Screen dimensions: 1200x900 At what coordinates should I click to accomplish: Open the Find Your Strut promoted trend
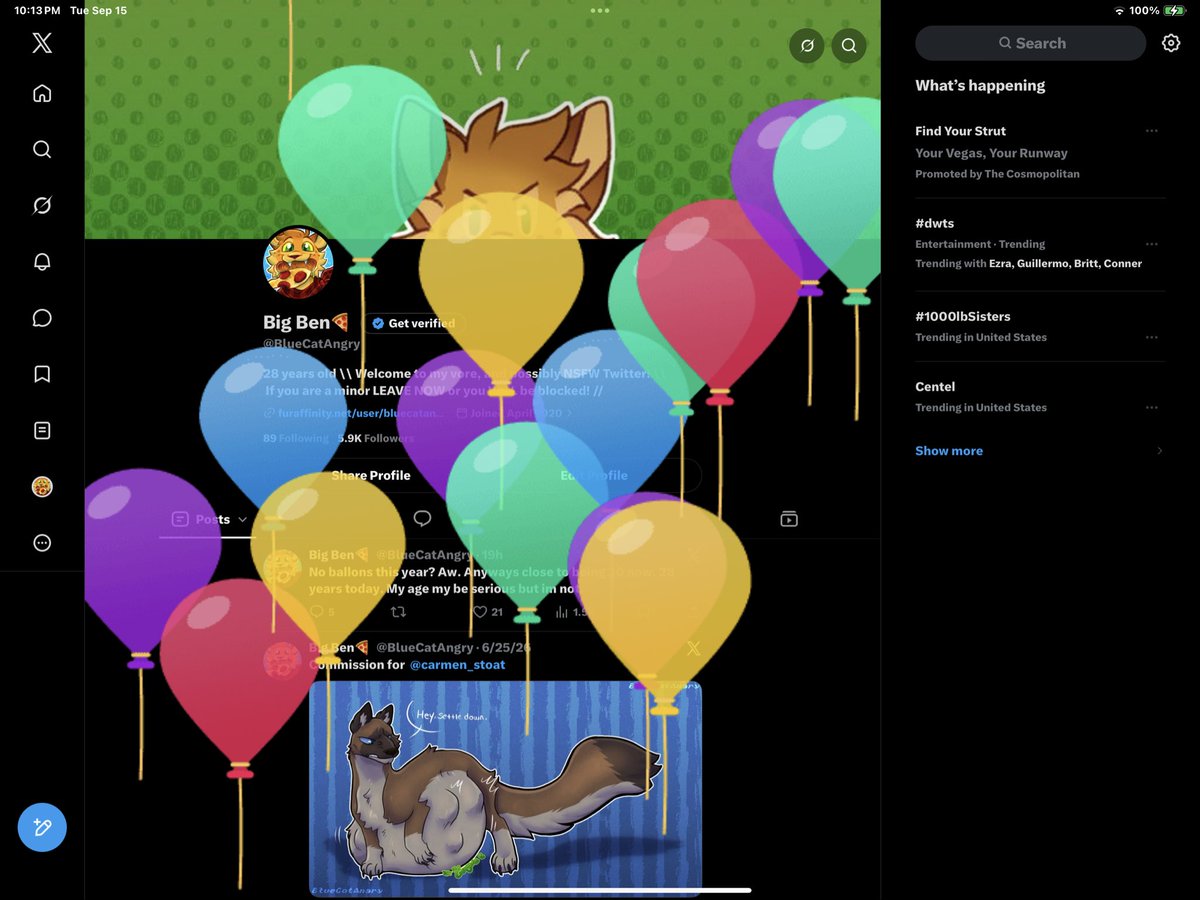[x=1040, y=152]
